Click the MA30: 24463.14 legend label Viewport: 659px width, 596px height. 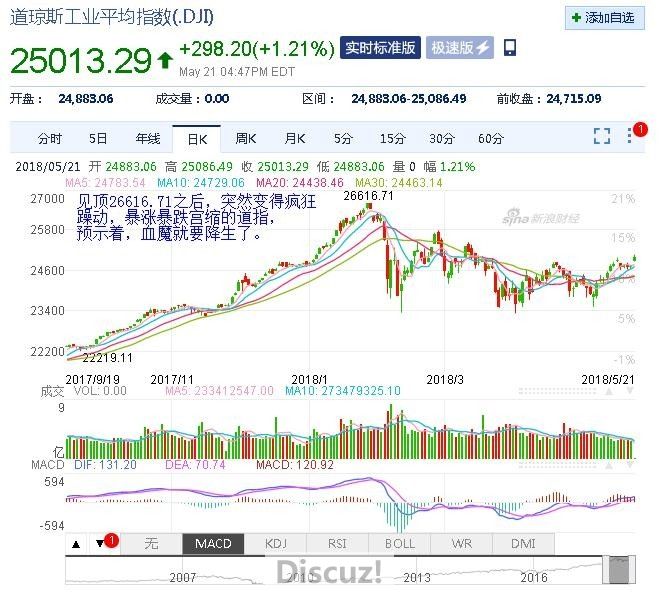pos(398,183)
